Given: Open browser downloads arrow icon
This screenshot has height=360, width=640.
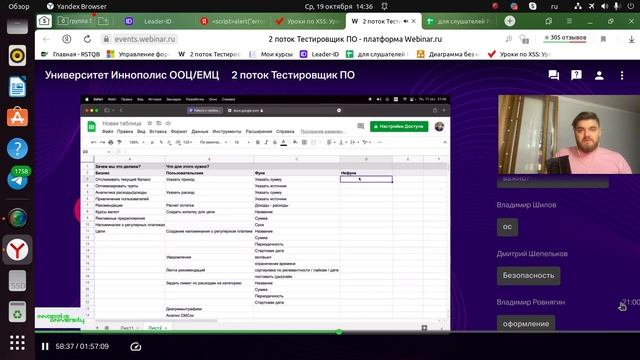Looking at the screenshot, I should (x=631, y=39).
